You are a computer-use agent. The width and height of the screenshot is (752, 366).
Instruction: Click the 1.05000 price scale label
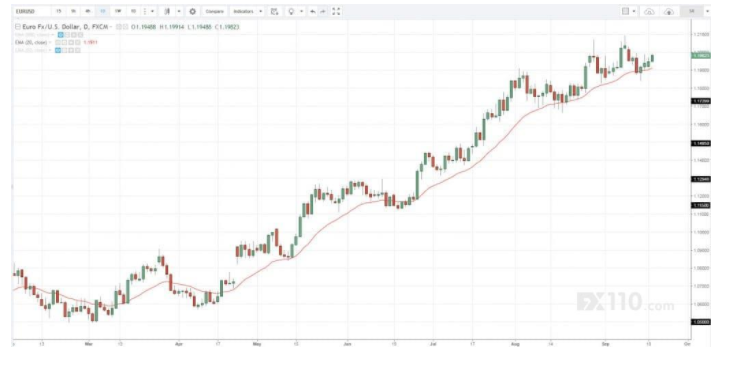701,322
